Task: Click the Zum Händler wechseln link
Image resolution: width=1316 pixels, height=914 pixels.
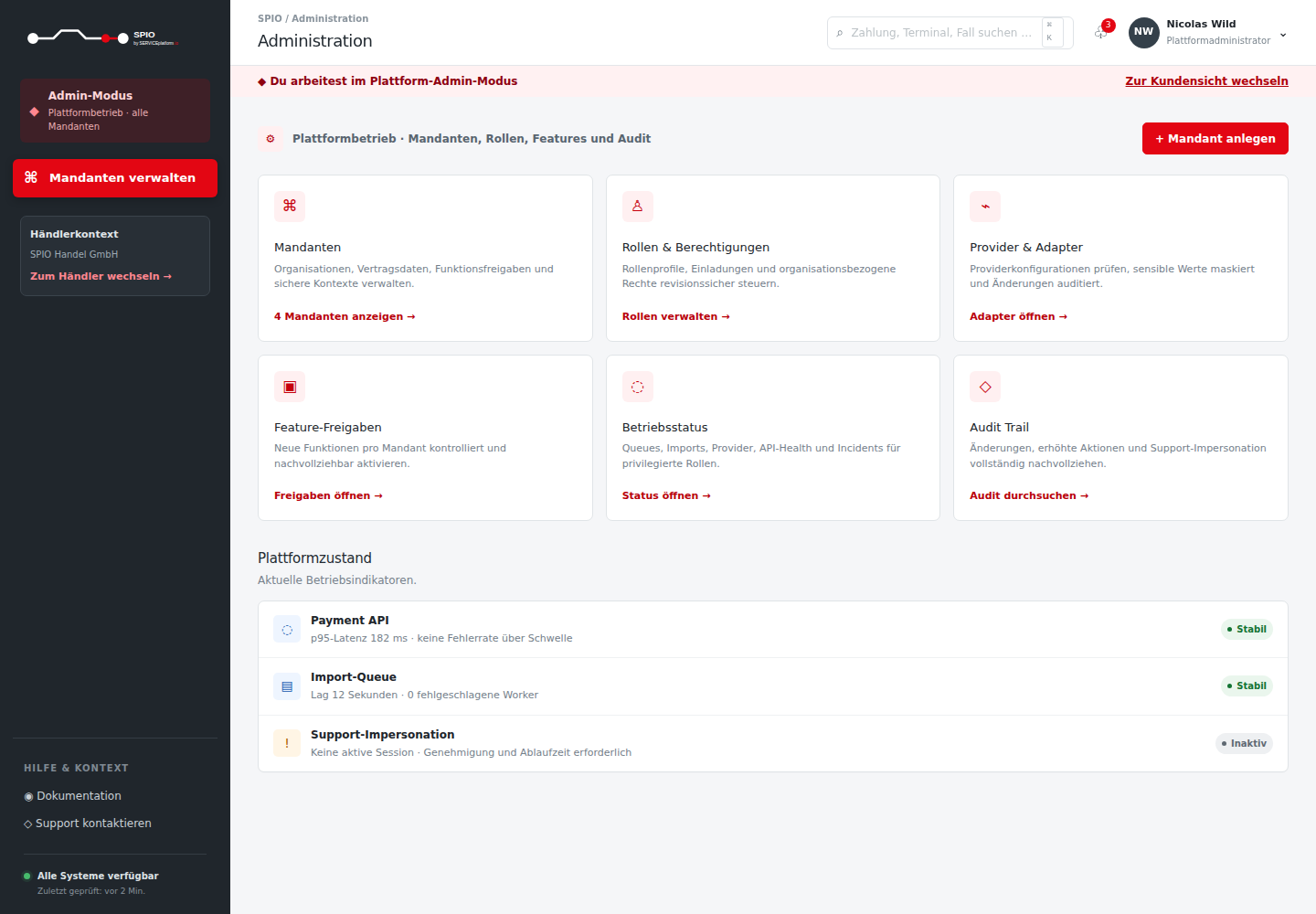Action: [x=101, y=276]
